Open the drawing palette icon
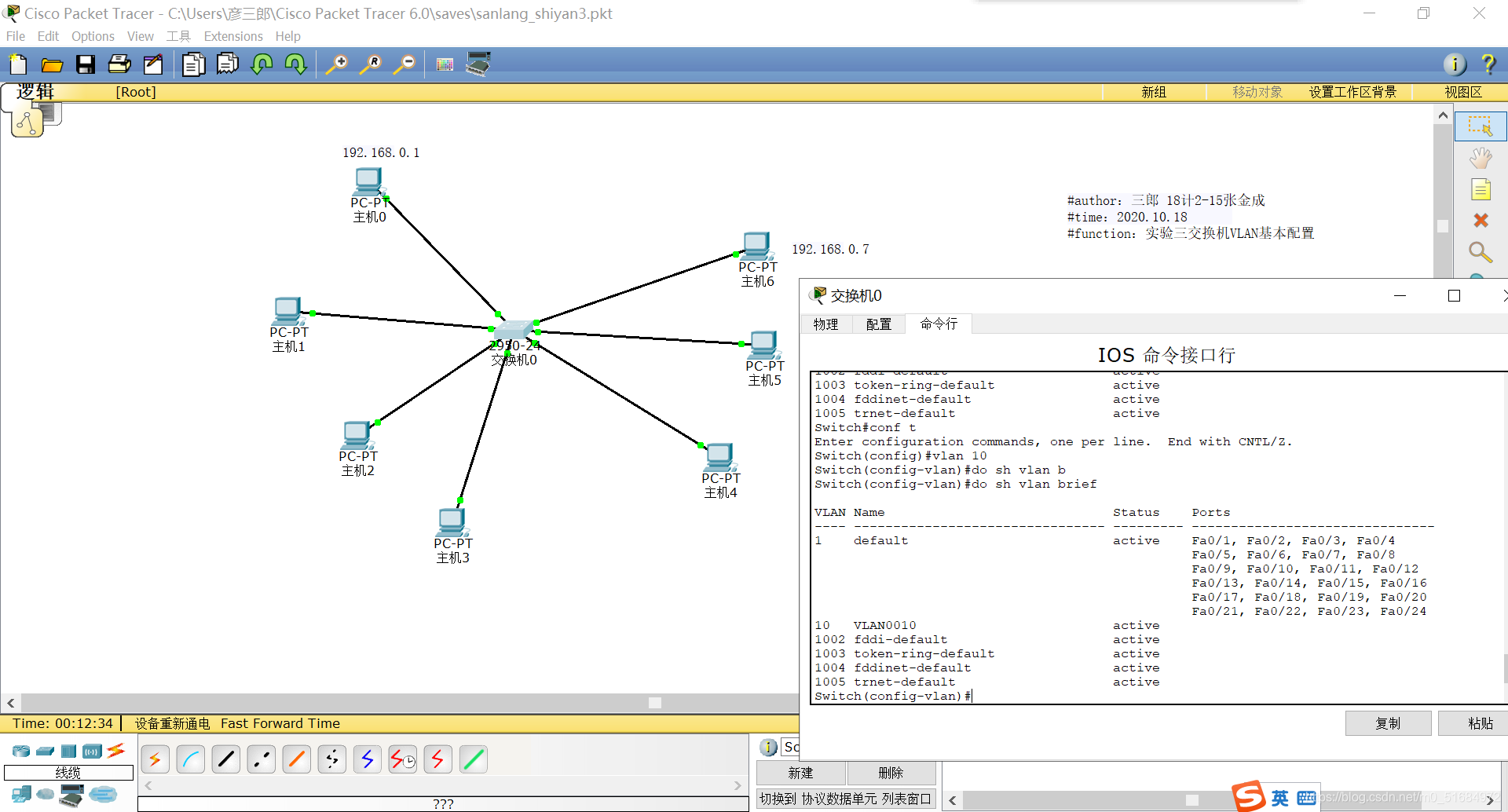The height and width of the screenshot is (812, 1508). point(445,64)
